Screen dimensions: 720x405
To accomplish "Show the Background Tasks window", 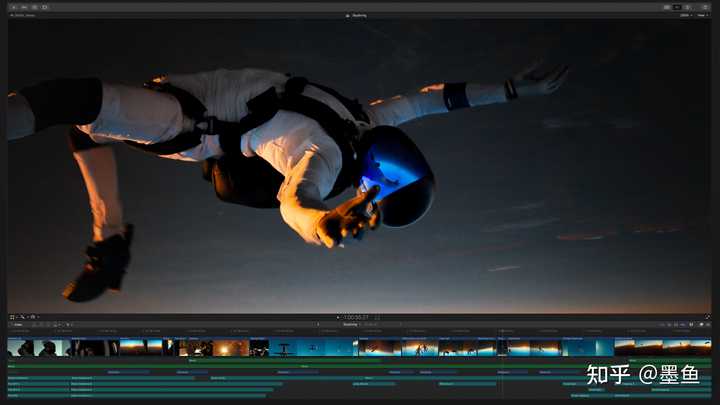I will coord(34,7).
